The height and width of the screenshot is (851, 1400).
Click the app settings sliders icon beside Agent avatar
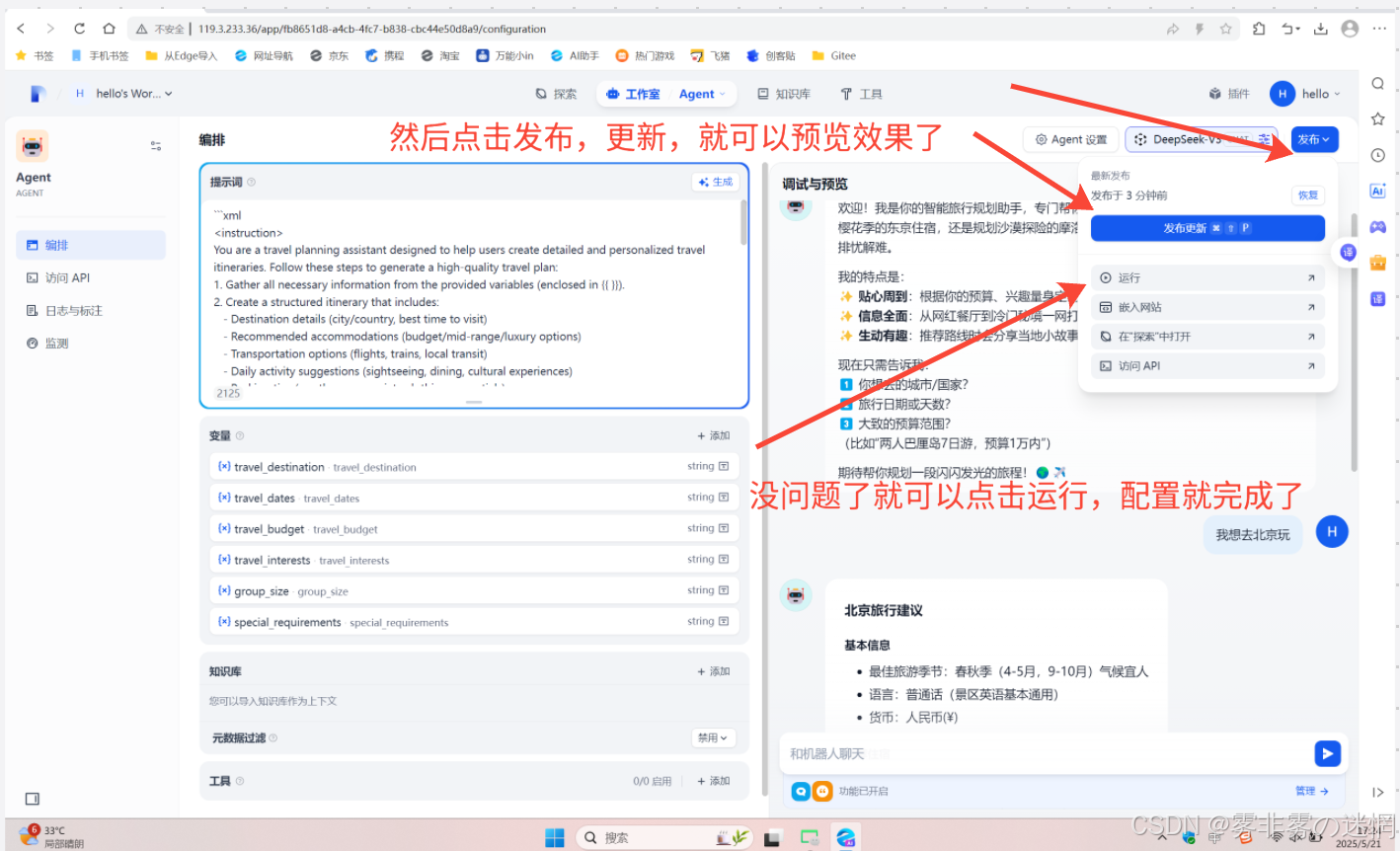[x=156, y=145]
